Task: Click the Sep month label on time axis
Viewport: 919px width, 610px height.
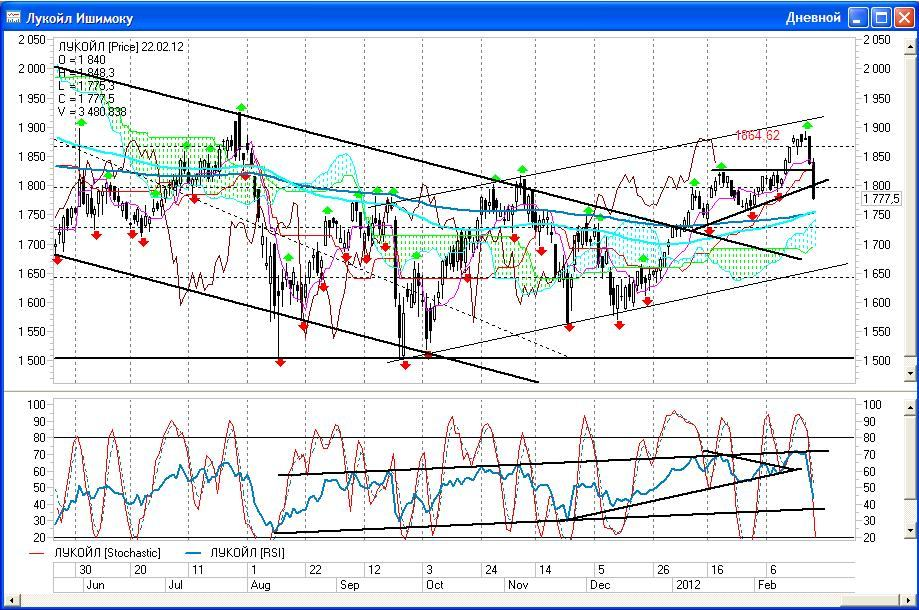Action: [349, 585]
